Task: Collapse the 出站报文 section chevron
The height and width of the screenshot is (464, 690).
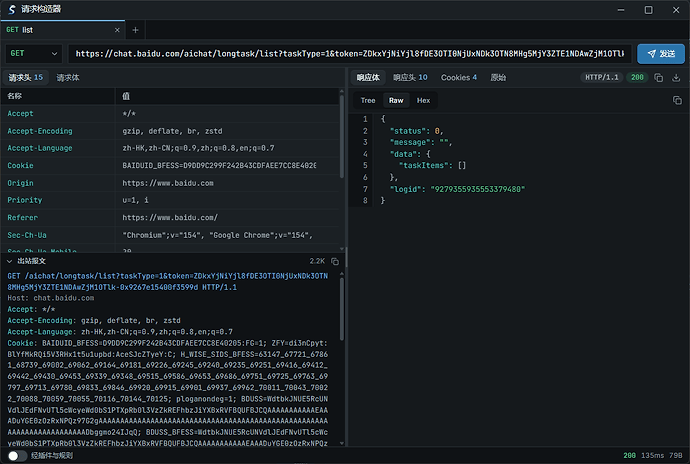Action: click(x=9, y=261)
